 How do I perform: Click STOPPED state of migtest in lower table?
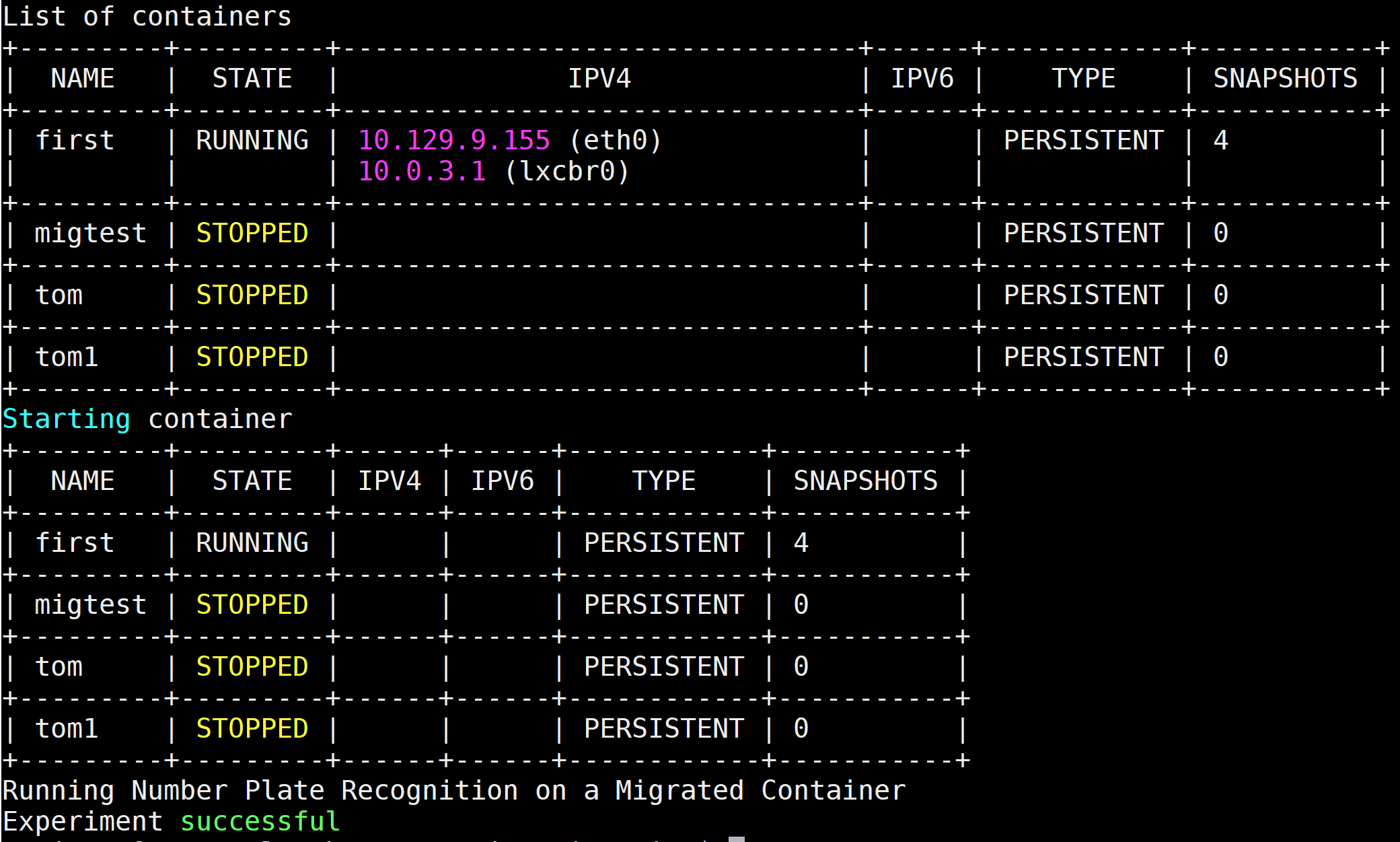click(252, 605)
